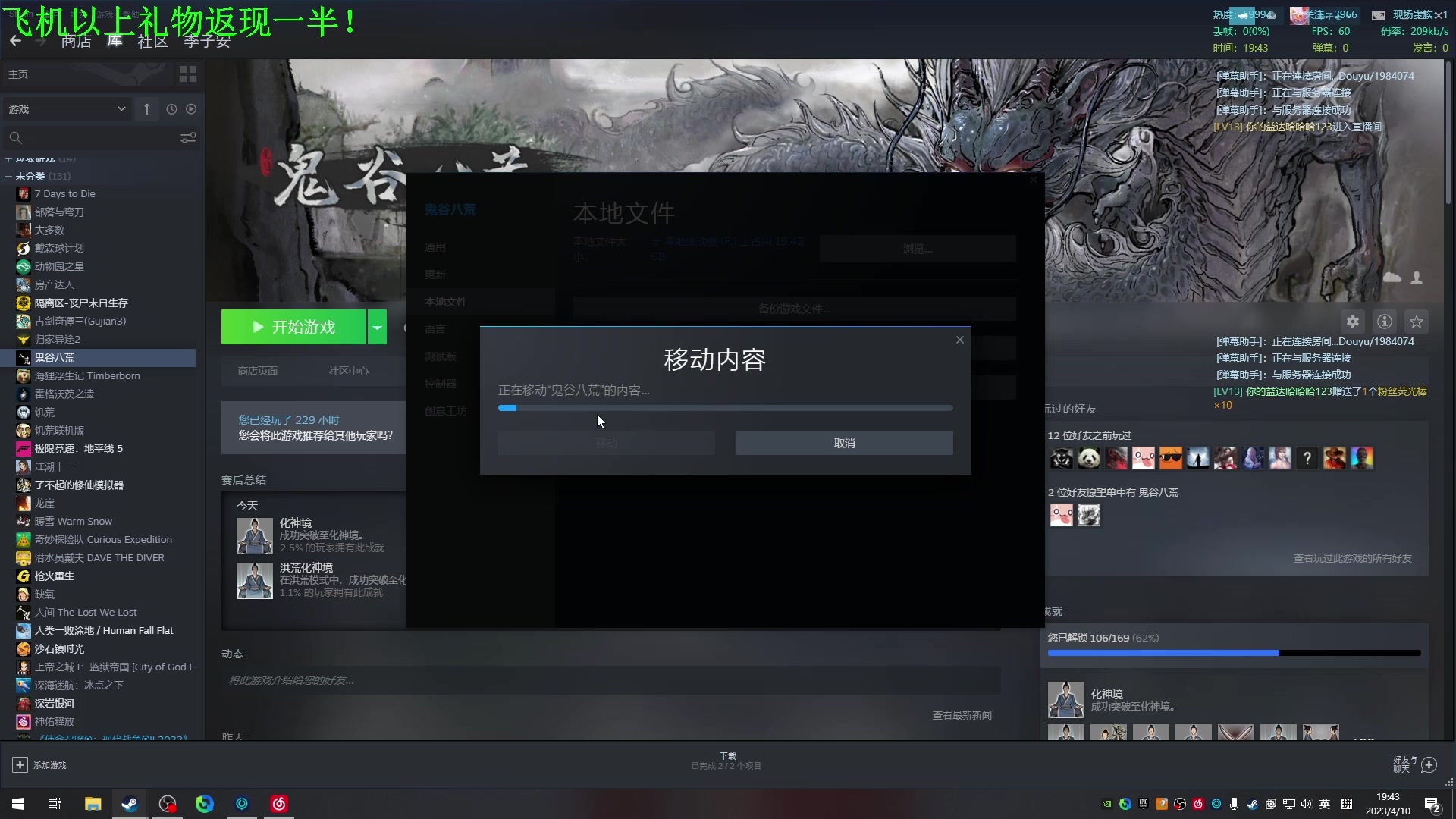1456x819 pixels.
Task: Open the game settings gear icon
Action: [1353, 322]
